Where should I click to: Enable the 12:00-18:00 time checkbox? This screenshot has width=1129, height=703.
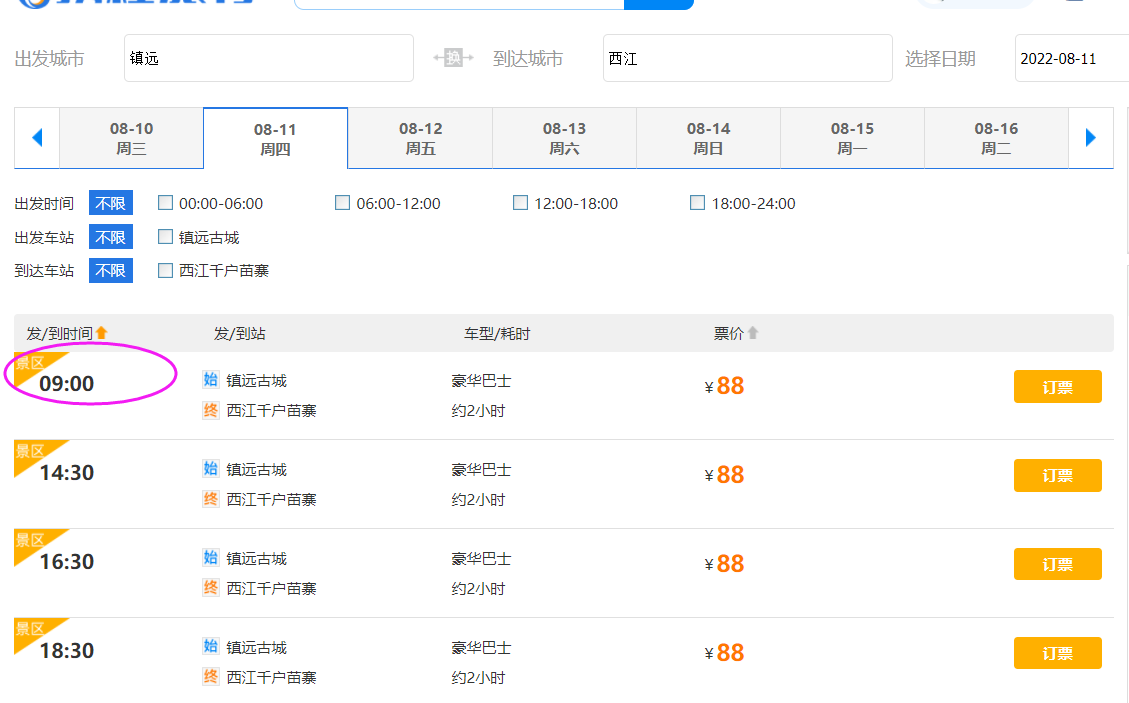coord(520,203)
